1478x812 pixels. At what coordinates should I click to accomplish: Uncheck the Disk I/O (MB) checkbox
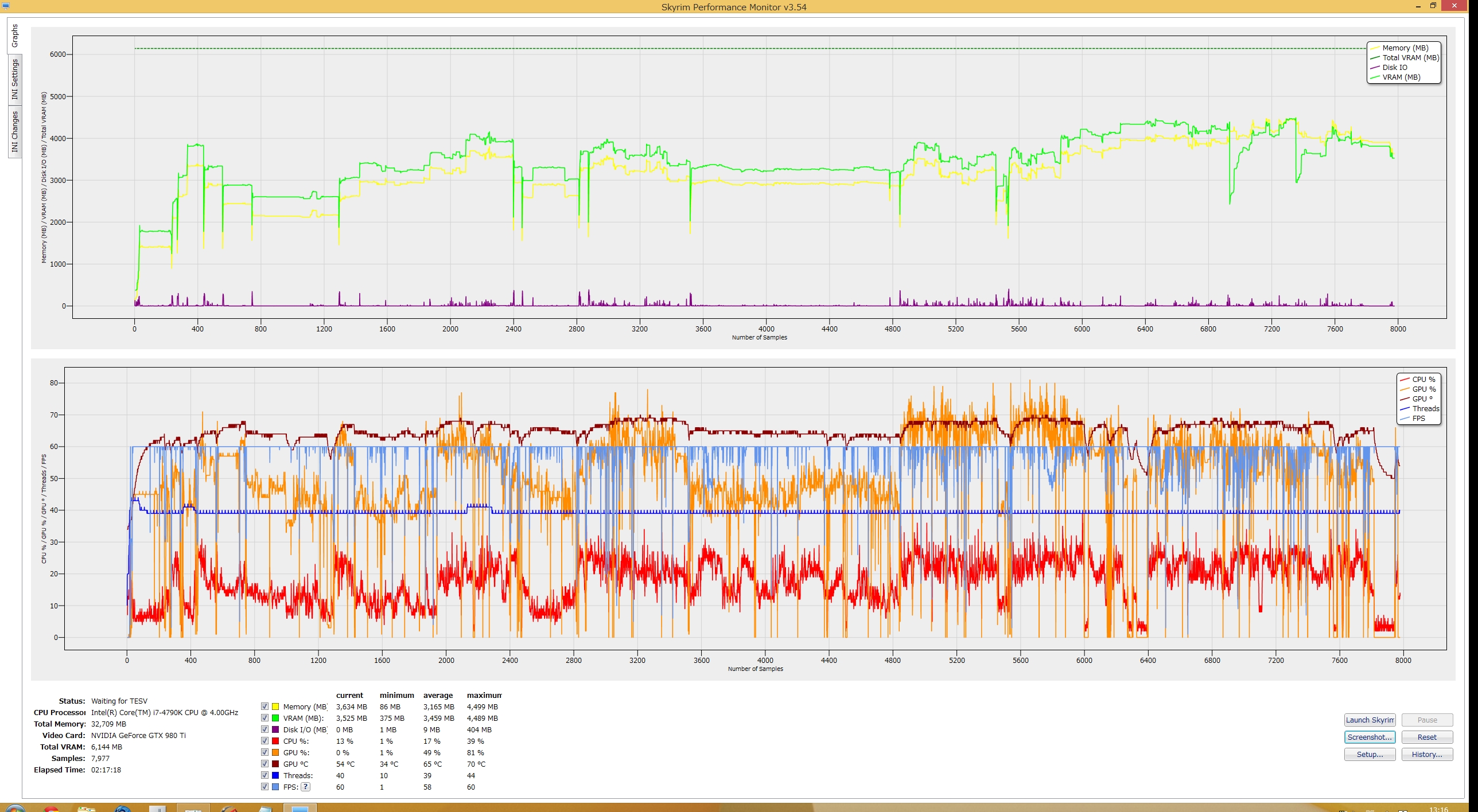pyautogui.click(x=265, y=729)
